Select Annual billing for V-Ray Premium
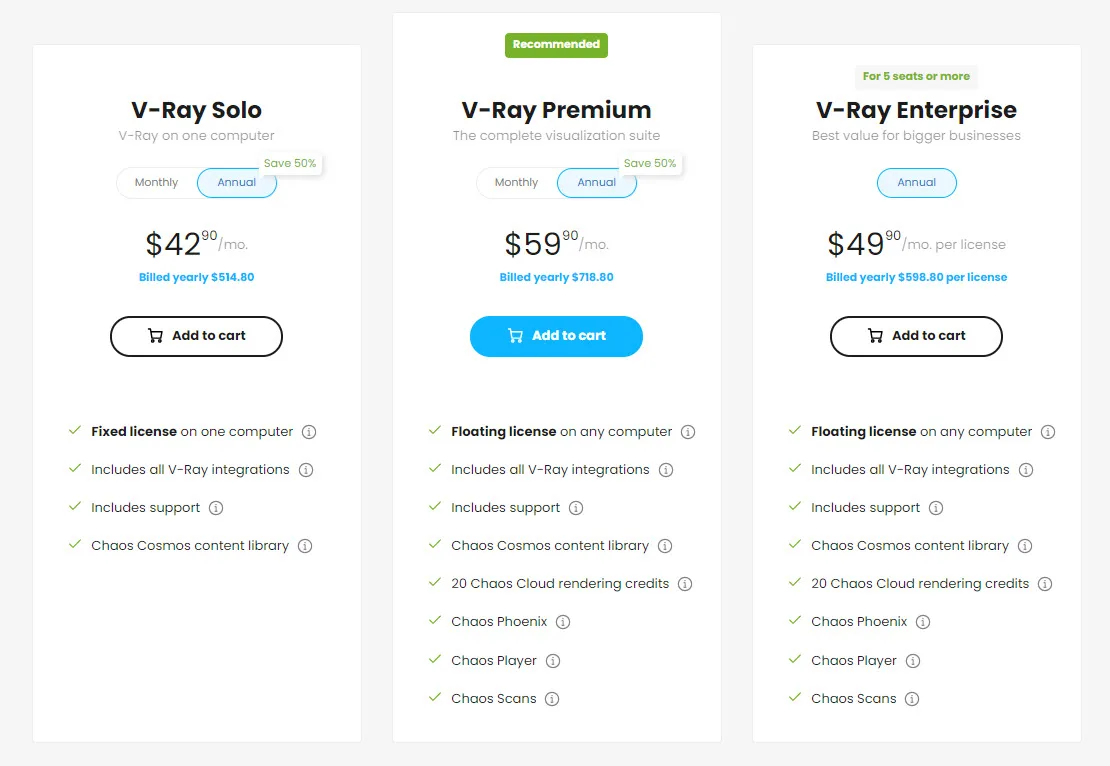1110x766 pixels. 597,182
